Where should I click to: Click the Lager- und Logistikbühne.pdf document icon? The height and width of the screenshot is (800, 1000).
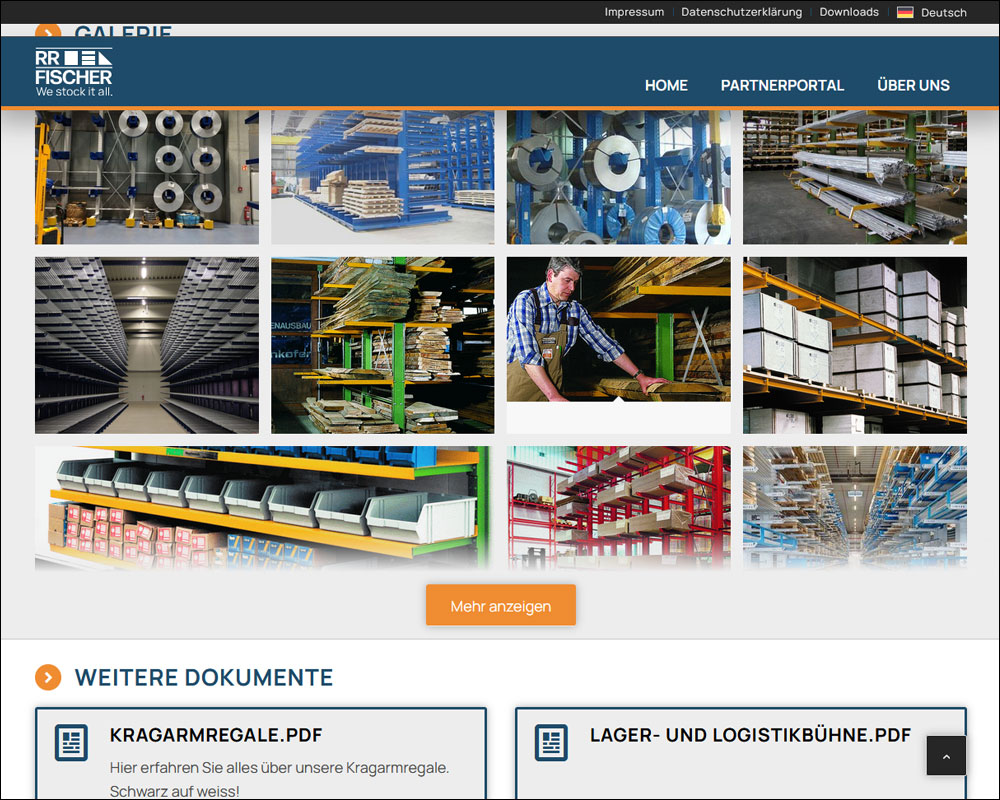551,743
